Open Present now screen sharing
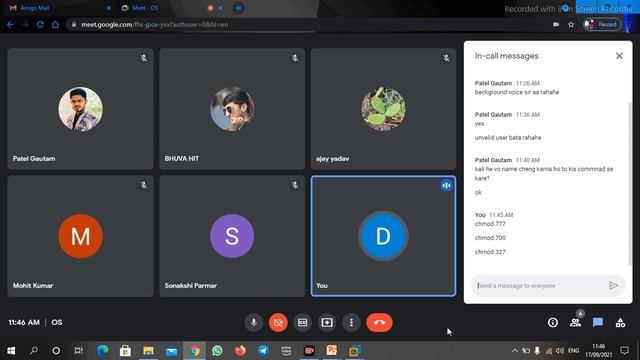Viewport: 640px width, 360px height. 327,322
